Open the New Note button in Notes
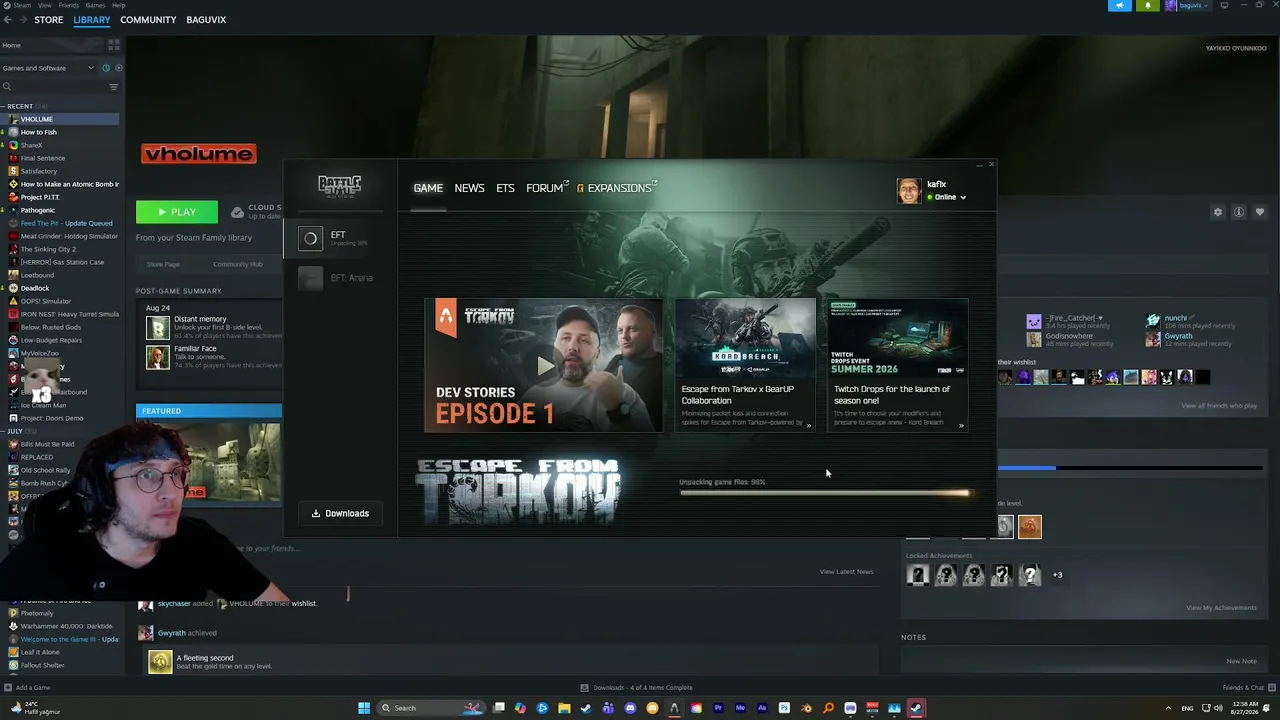Screen dimensions: 1280x720 [x=1241, y=661]
